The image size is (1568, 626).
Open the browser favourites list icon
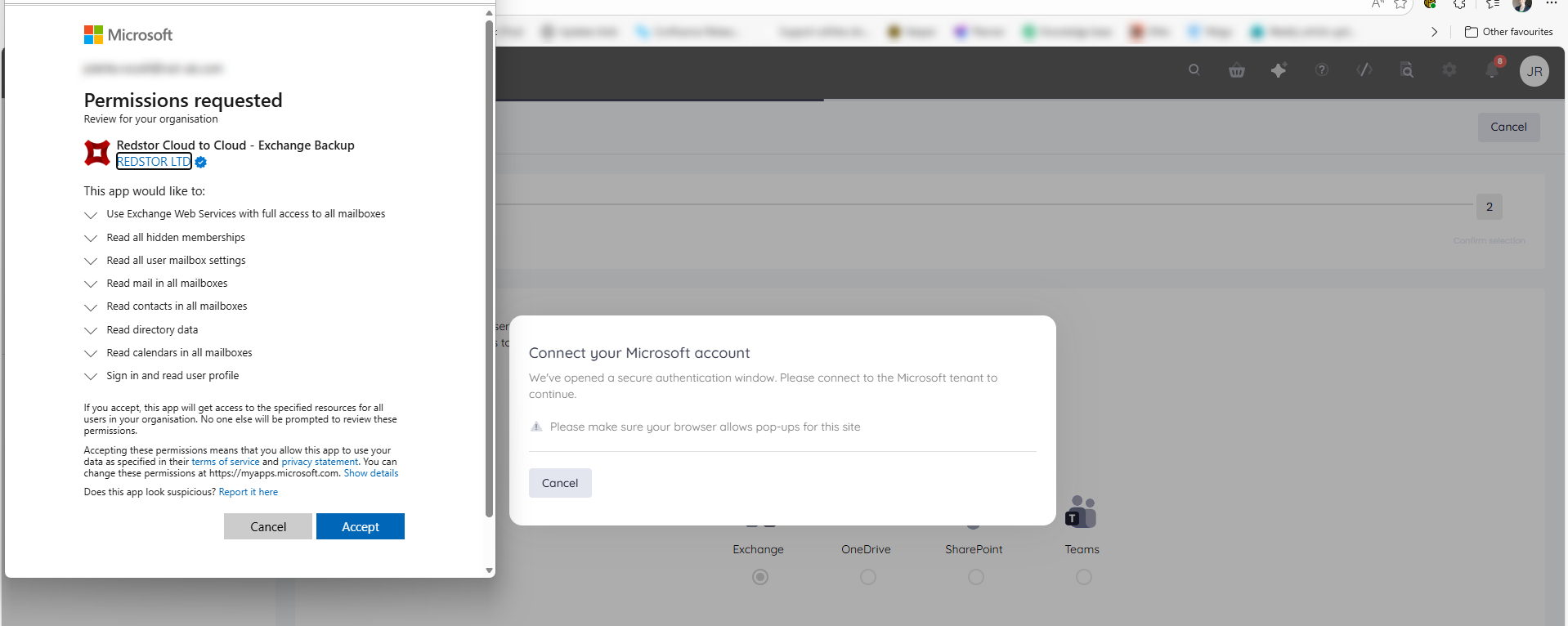point(1492,4)
